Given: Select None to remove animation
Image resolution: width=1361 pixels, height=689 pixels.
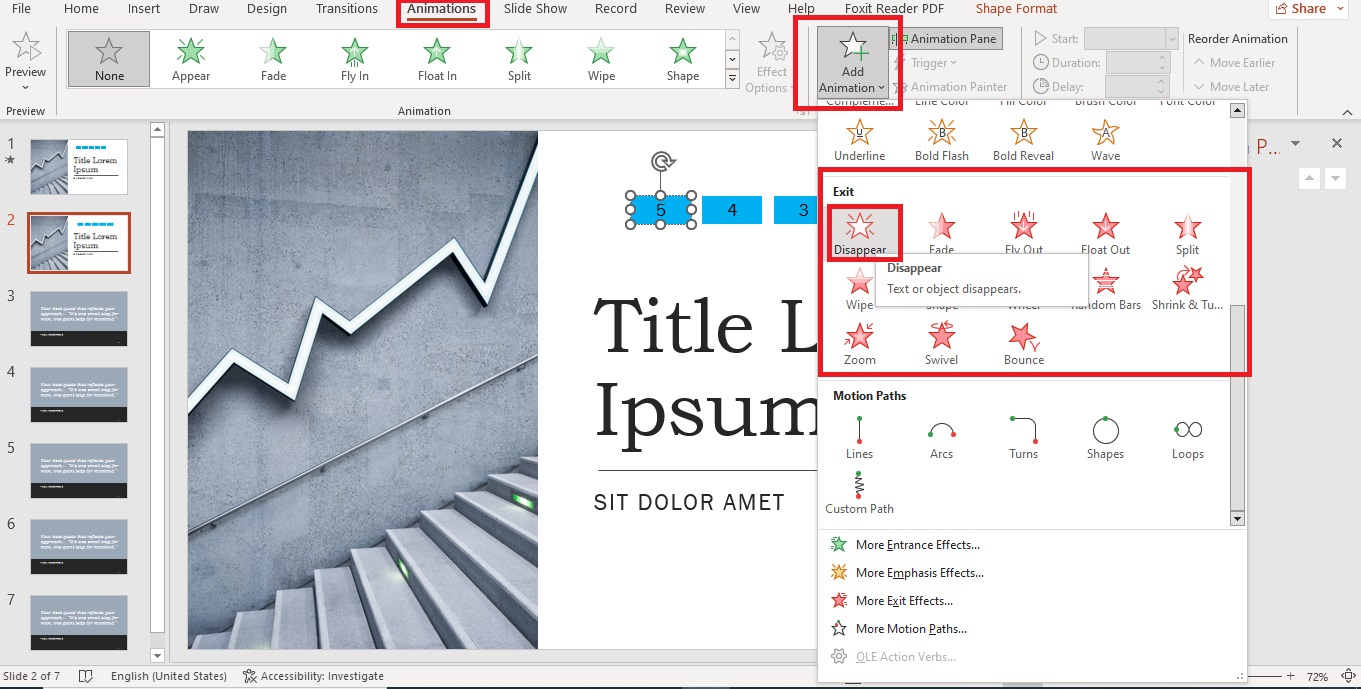Looking at the screenshot, I should point(108,58).
